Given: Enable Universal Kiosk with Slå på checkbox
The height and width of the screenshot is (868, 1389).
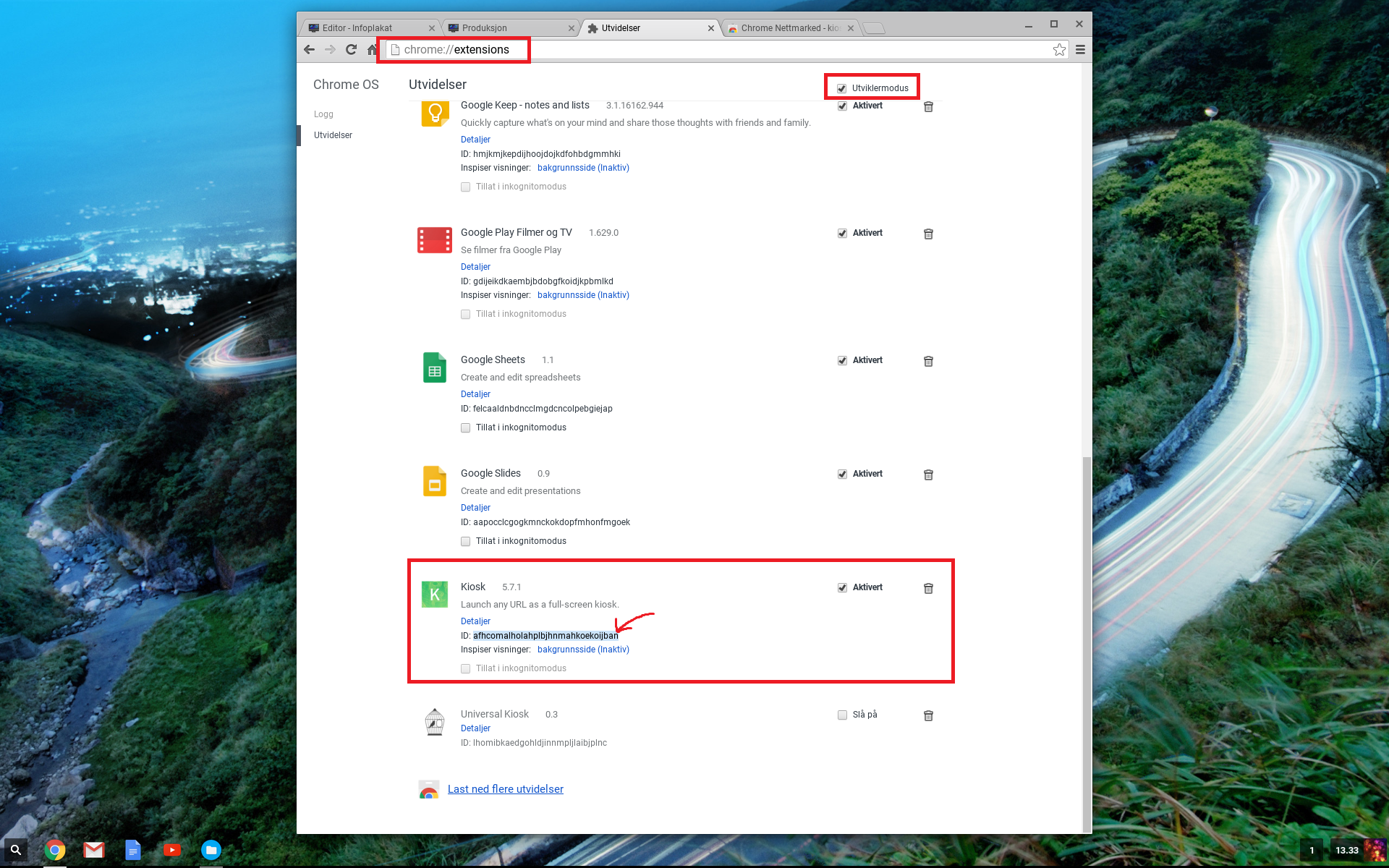Looking at the screenshot, I should coord(842,715).
